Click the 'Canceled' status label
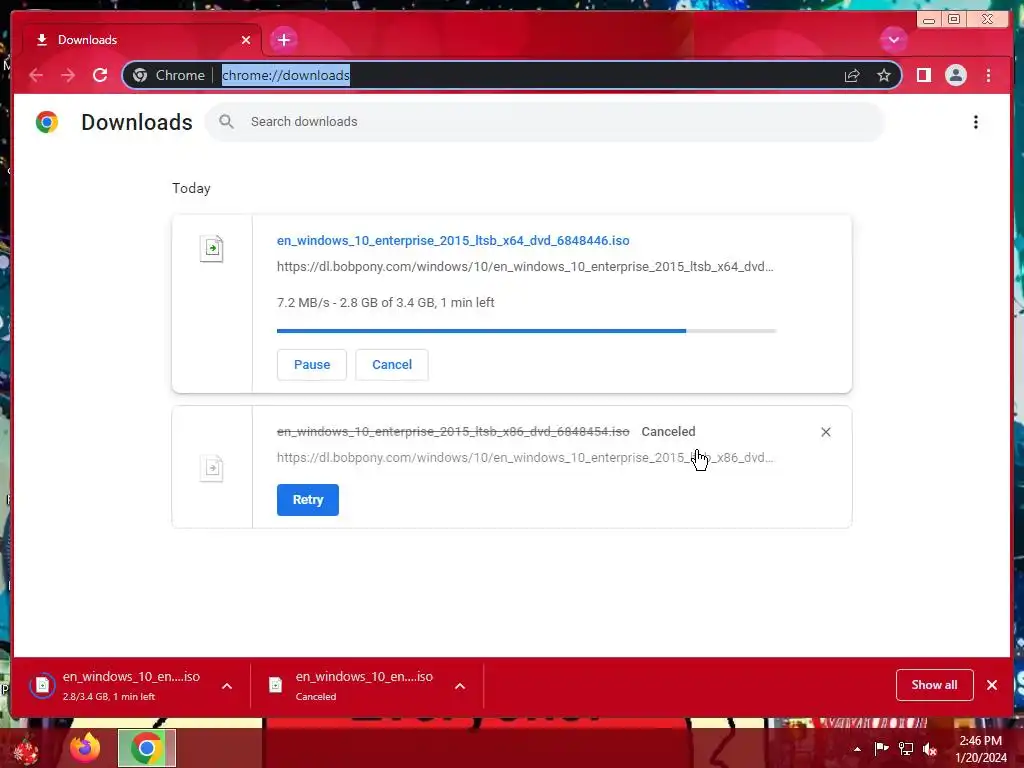Screen dimensions: 1024x768 point(668,432)
